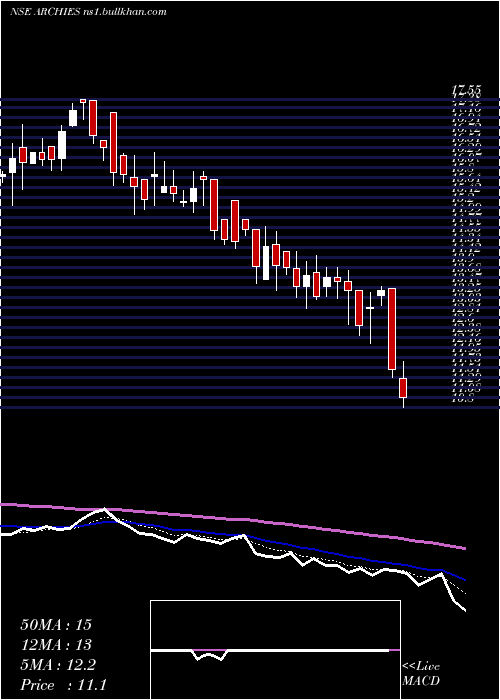The height and width of the screenshot is (700, 500).
Task: Click the 50MA : 15 label
Action: click(x=56, y=625)
